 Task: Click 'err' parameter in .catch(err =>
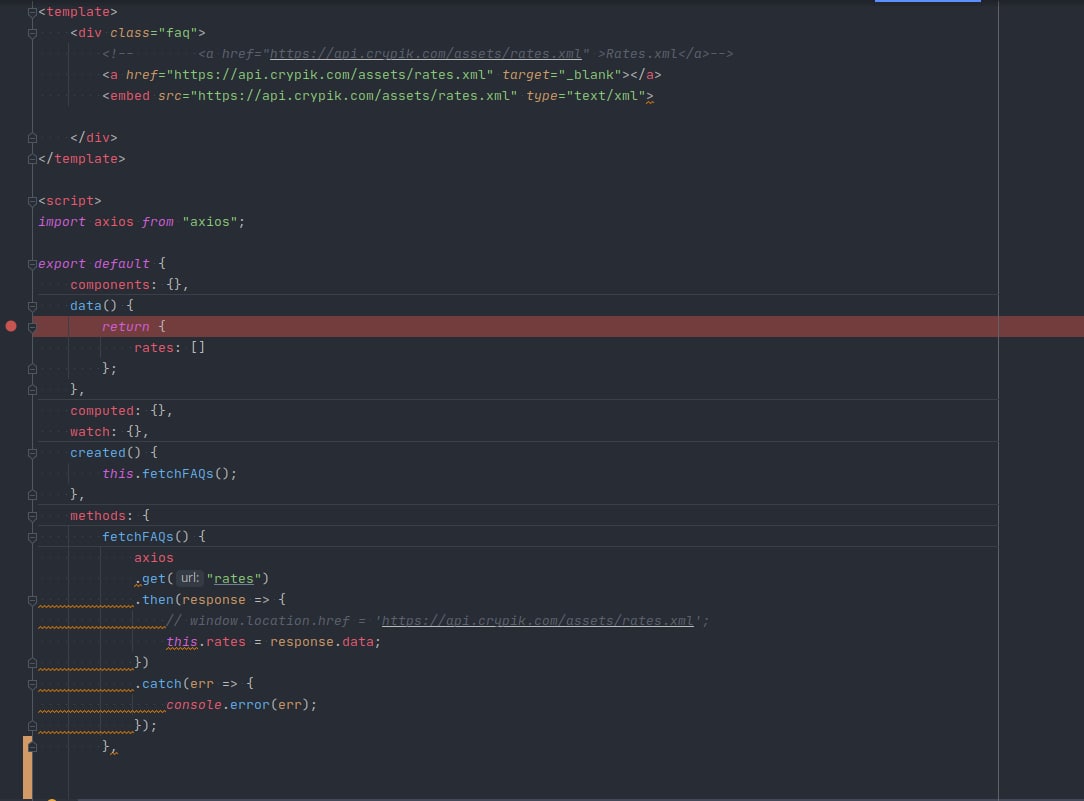(x=202, y=684)
